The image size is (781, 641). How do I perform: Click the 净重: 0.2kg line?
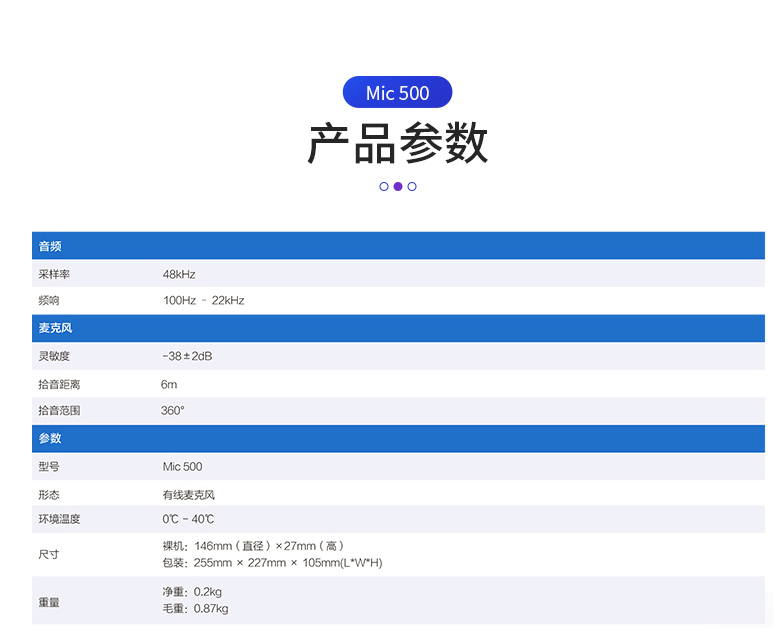(192, 592)
